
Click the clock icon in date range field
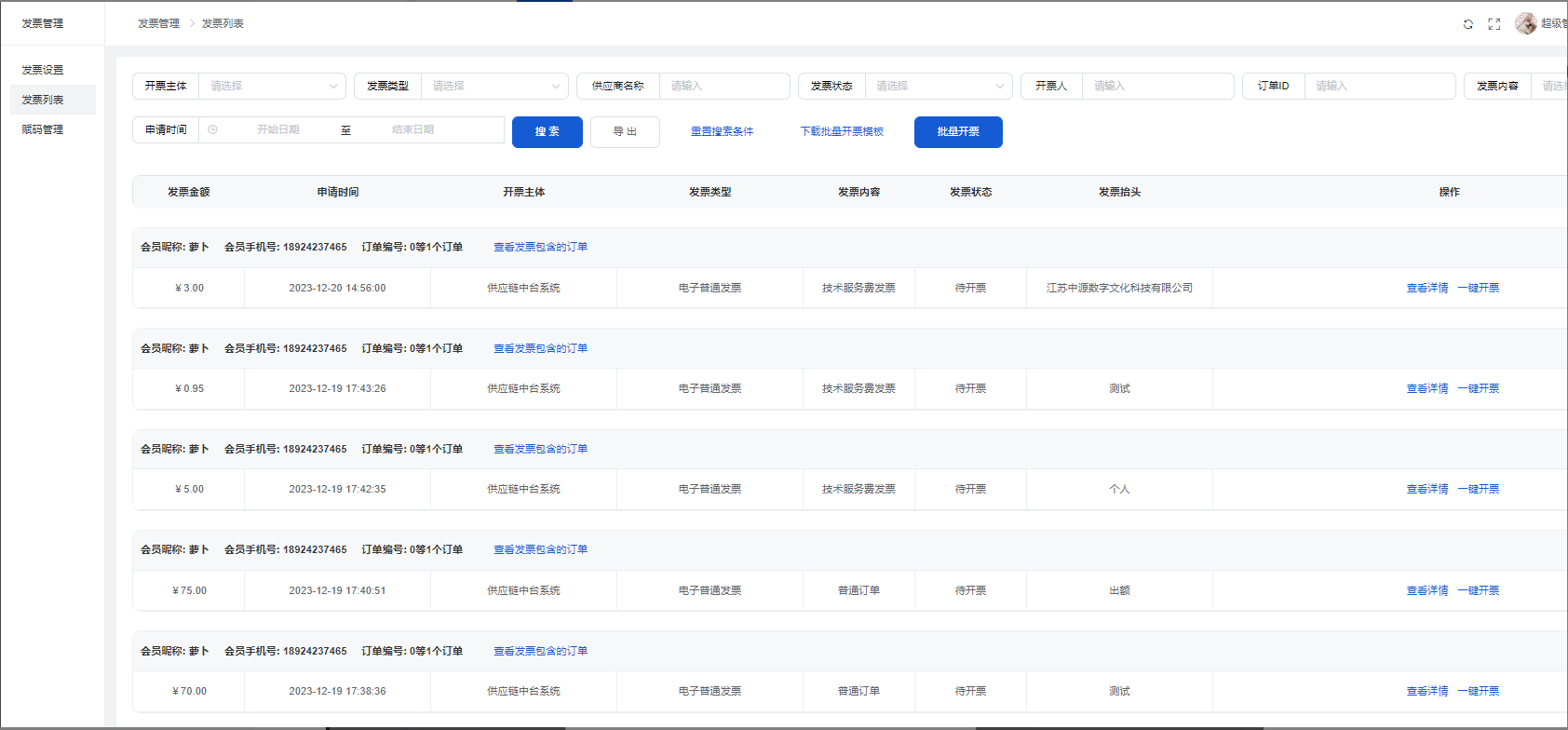point(213,130)
